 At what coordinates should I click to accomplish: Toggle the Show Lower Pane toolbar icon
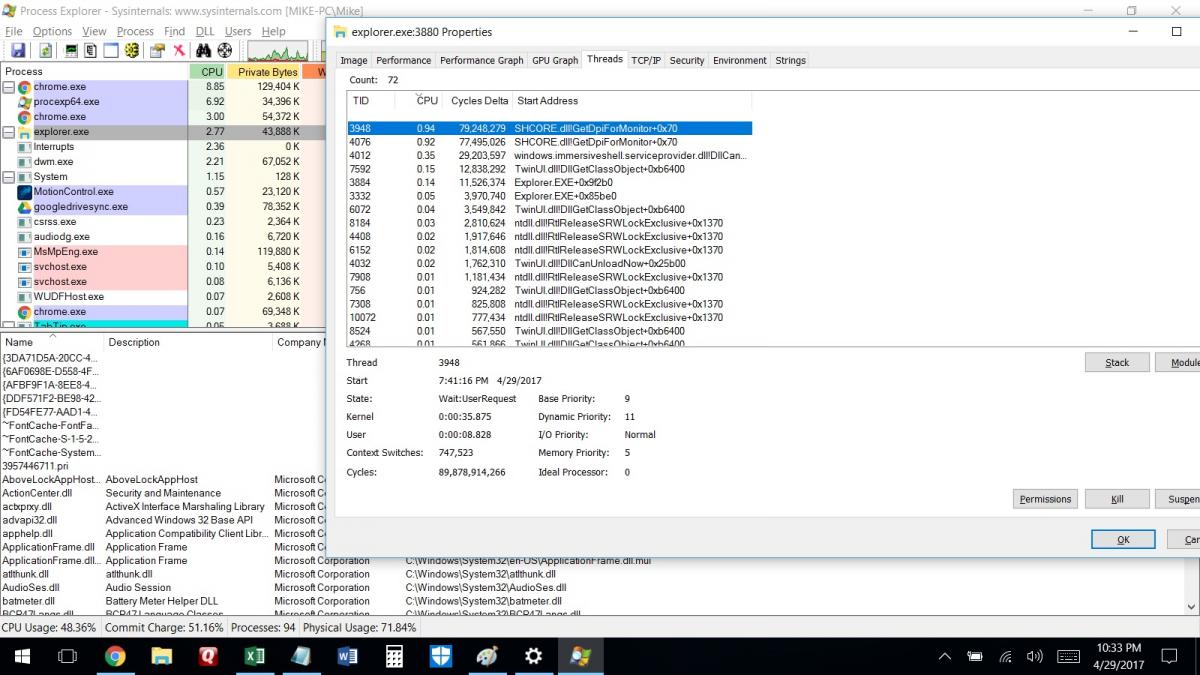[111, 50]
